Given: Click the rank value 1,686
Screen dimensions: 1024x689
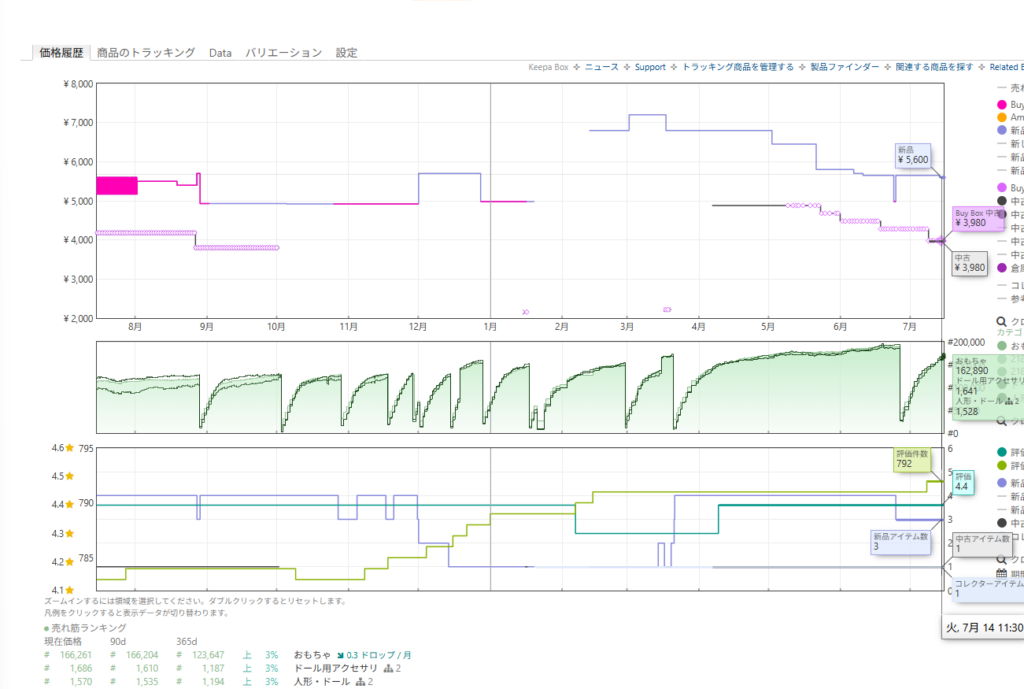Looking at the screenshot, I should (80, 668).
